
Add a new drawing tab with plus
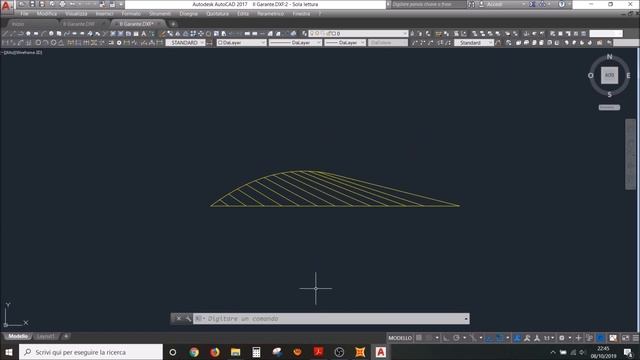(x=173, y=24)
